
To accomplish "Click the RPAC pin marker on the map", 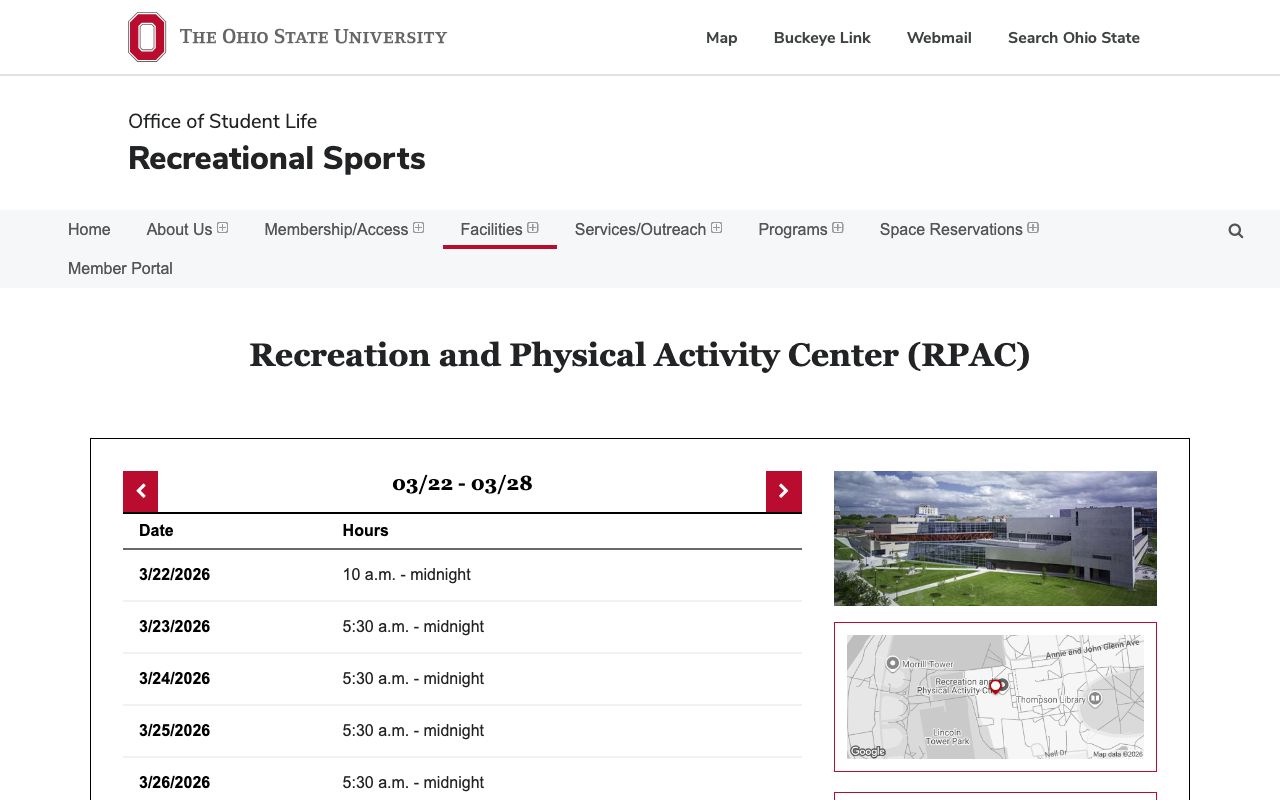I will pyautogui.click(x=995, y=685).
